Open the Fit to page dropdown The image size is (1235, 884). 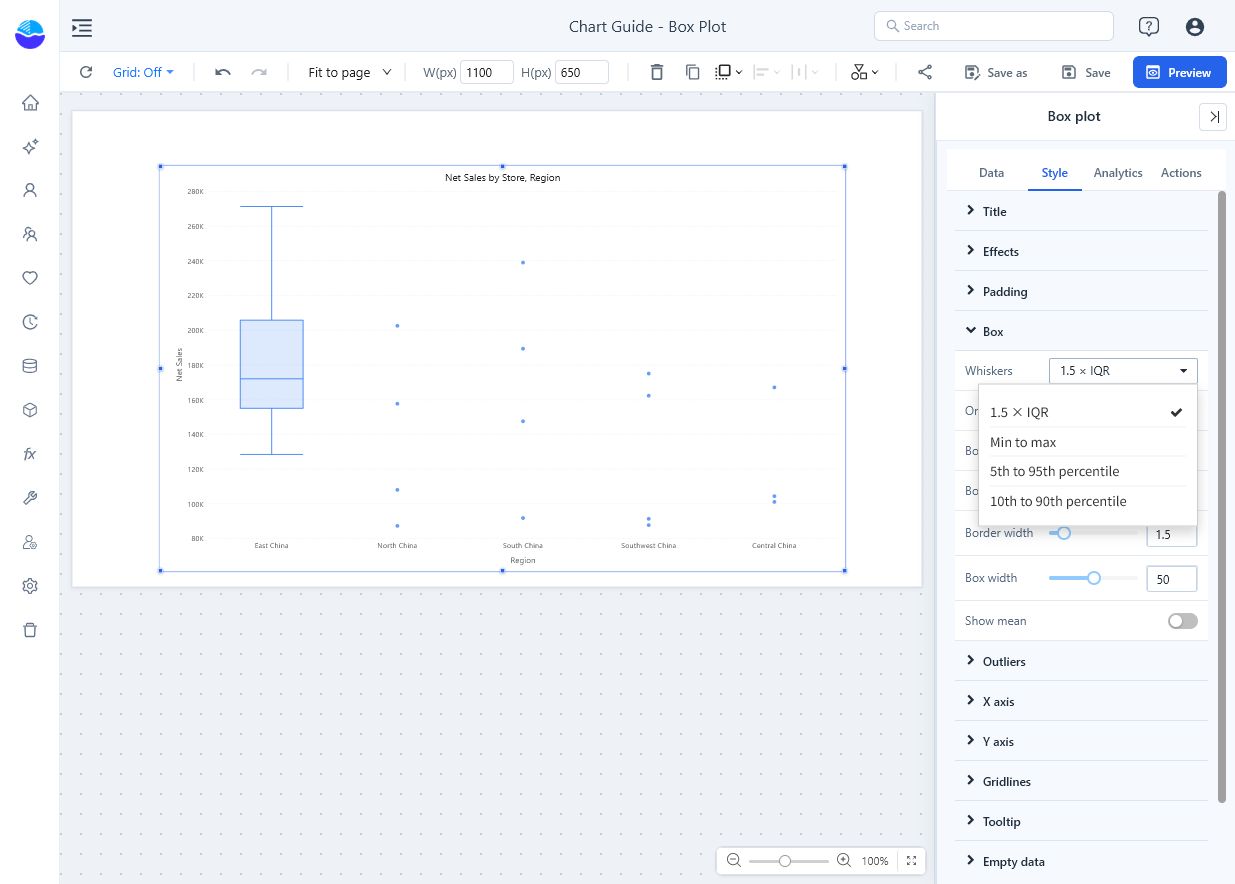tap(350, 72)
